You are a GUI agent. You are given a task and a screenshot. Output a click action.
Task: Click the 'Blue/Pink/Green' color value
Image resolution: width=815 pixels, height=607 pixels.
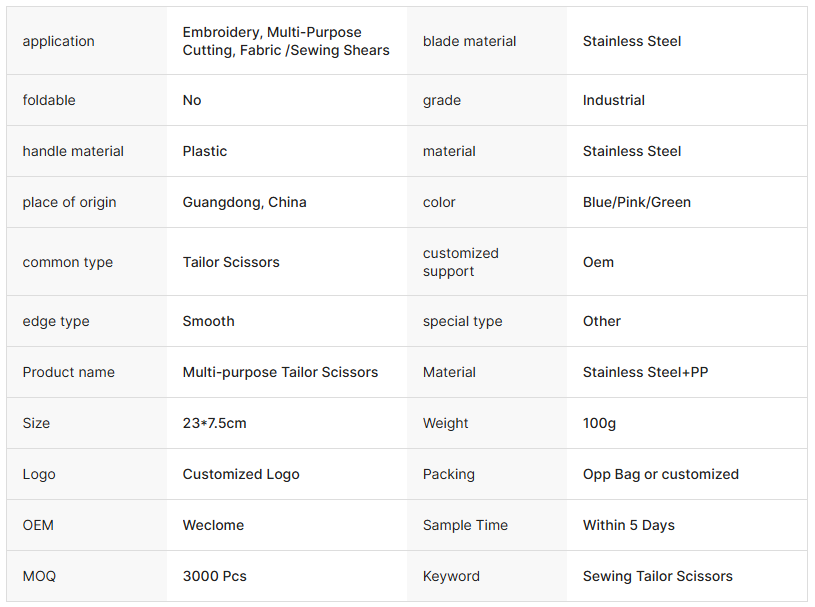637,202
